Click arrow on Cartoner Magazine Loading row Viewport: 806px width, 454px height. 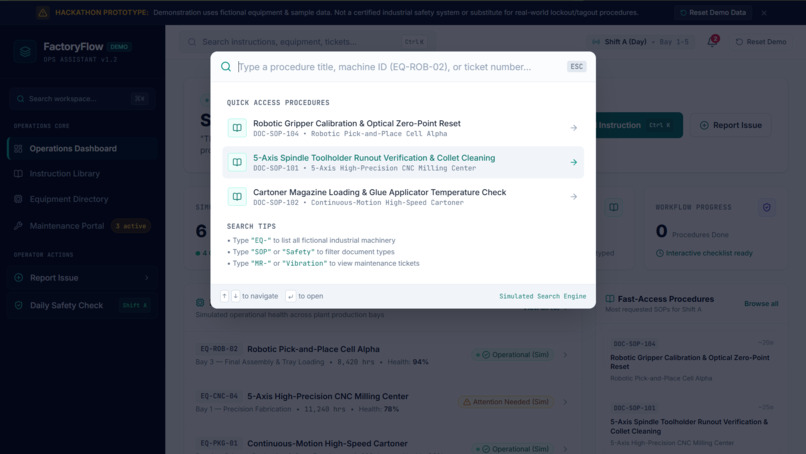click(x=574, y=196)
